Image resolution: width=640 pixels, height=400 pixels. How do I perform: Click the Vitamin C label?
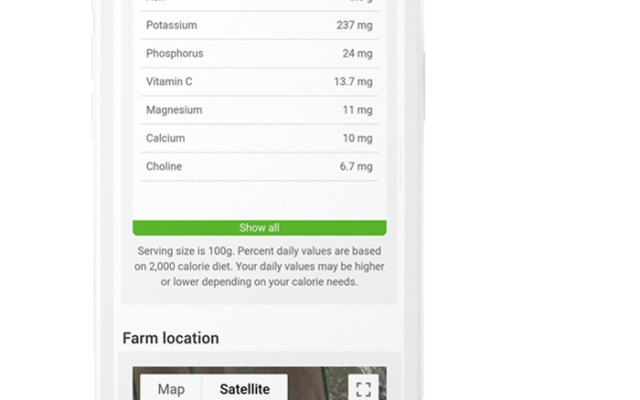click(169, 82)
